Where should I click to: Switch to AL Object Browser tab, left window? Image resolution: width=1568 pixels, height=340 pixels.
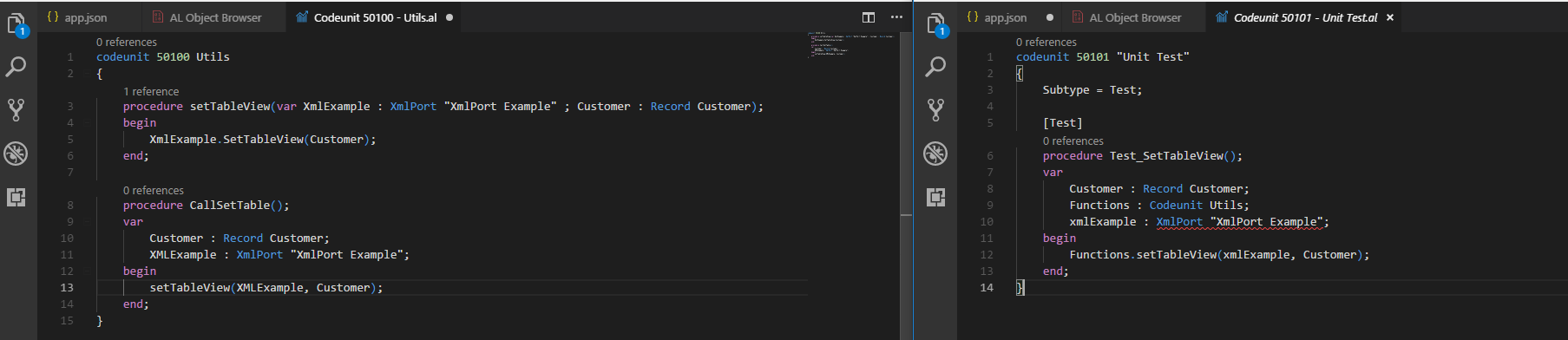[214, 17]
